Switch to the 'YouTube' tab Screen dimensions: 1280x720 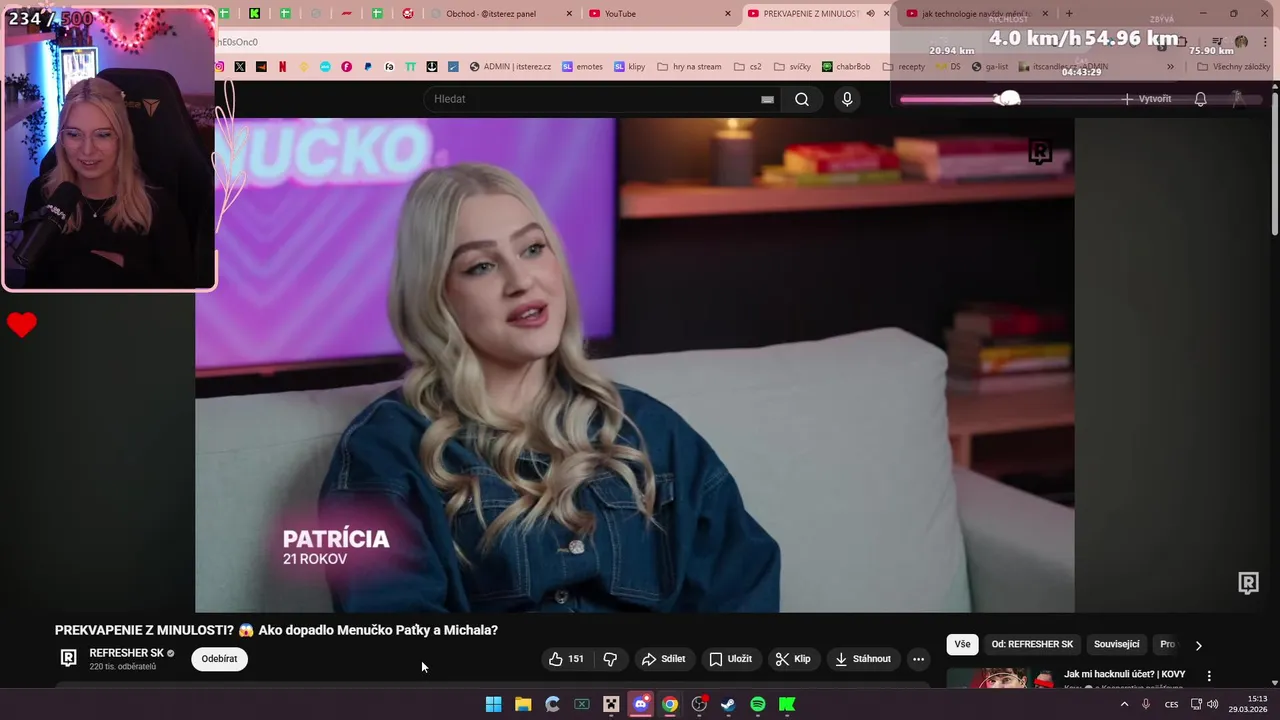point(660,14)
